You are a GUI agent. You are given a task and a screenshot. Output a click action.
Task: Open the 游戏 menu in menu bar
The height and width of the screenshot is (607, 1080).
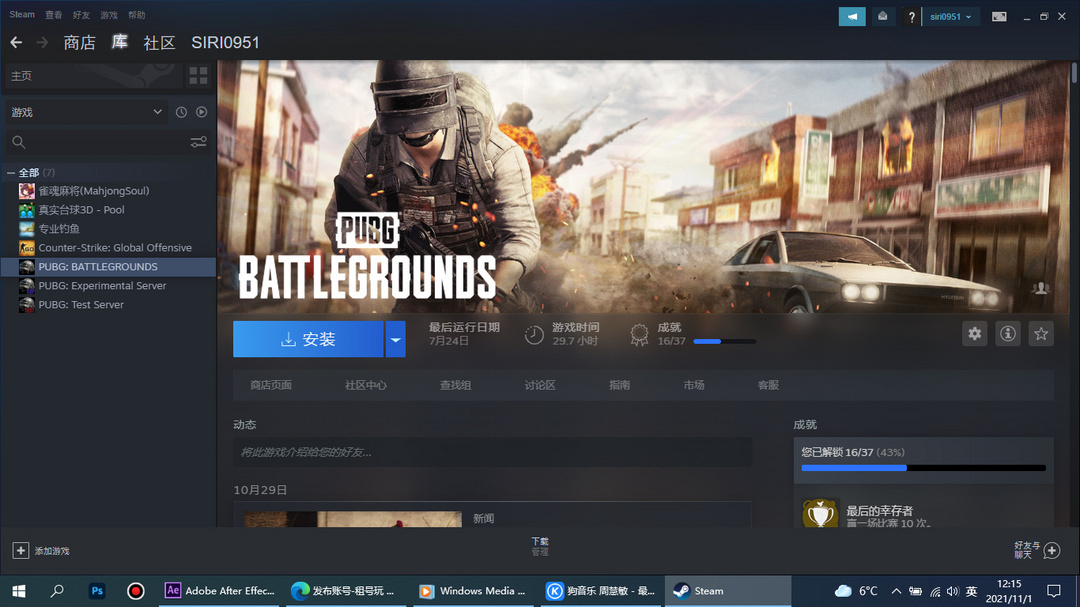coord(109,14)
